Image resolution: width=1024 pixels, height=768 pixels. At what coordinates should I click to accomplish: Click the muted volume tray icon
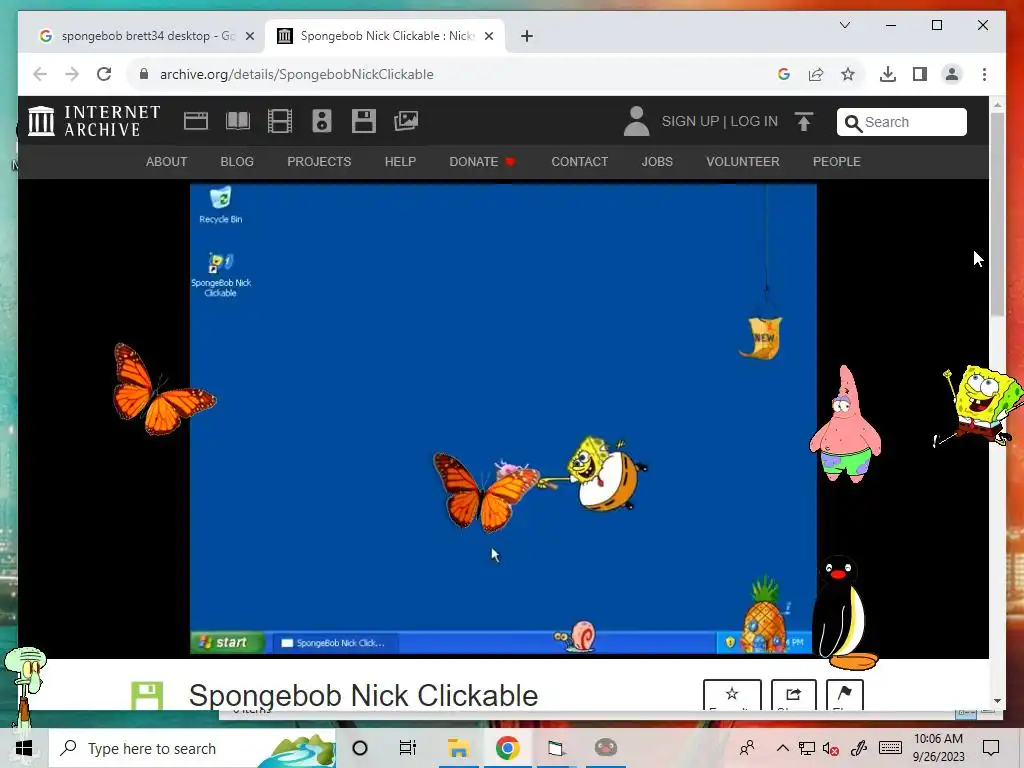831,749
